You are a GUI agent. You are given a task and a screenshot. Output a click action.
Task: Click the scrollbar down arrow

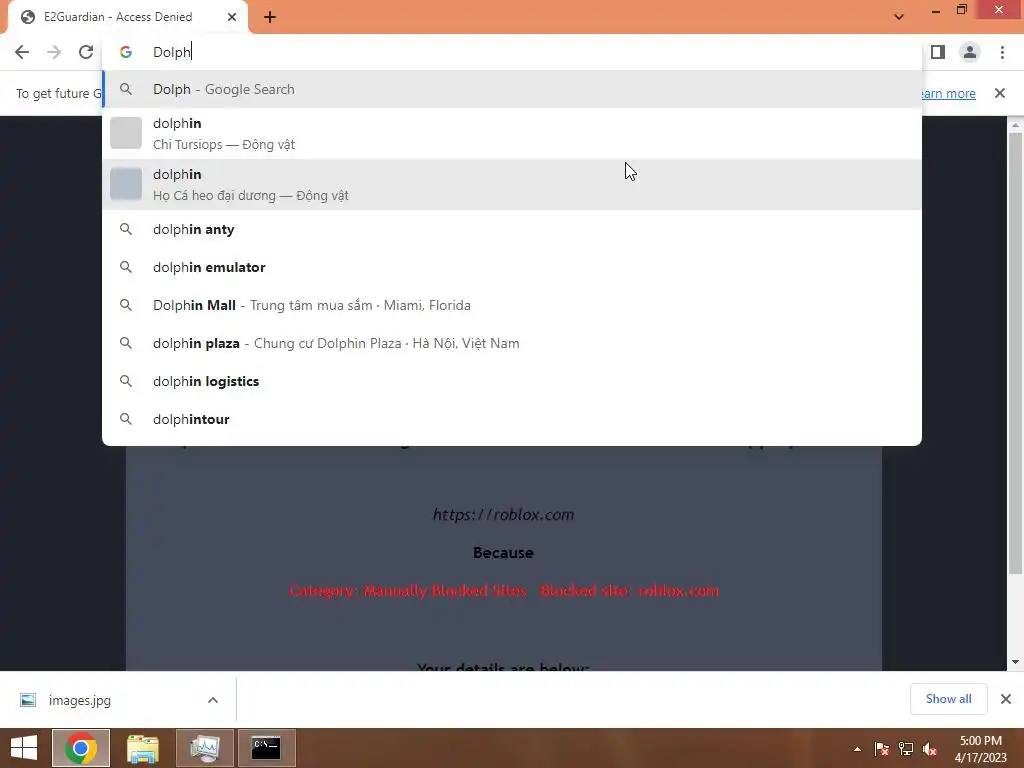1015,662
